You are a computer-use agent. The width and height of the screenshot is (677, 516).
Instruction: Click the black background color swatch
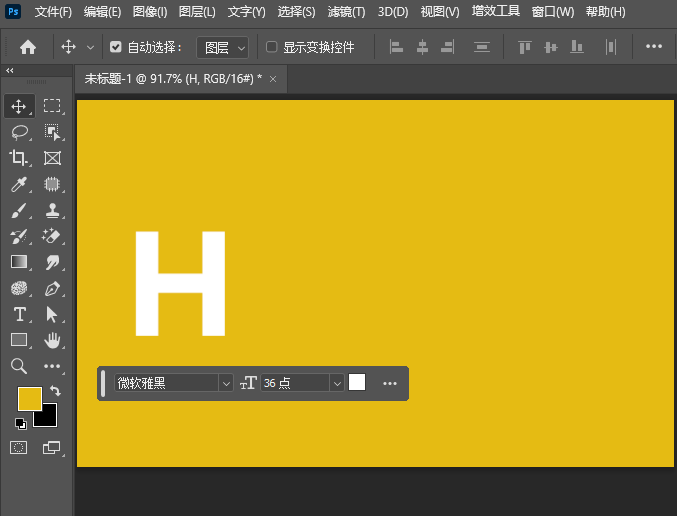pos(48,418)
